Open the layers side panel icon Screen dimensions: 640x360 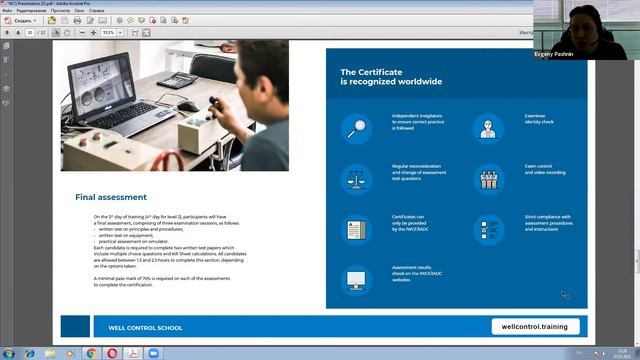pos(6,89)
